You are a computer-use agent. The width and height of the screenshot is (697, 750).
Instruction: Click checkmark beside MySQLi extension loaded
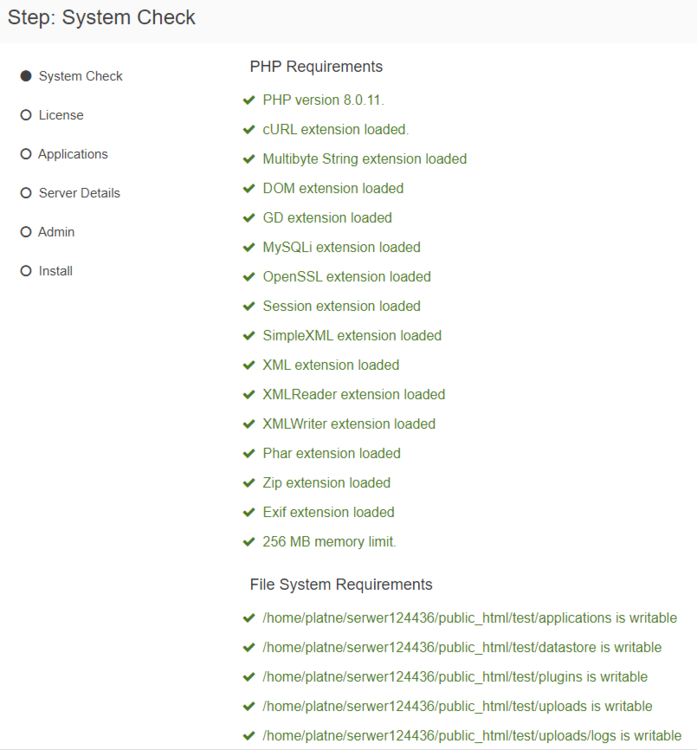coord(249,247)
